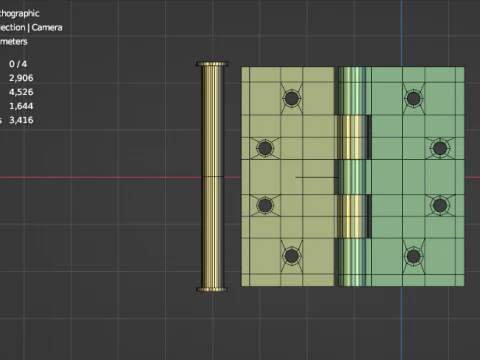Click the hinge knuckle barrel between the leaves

pos(353,176)
